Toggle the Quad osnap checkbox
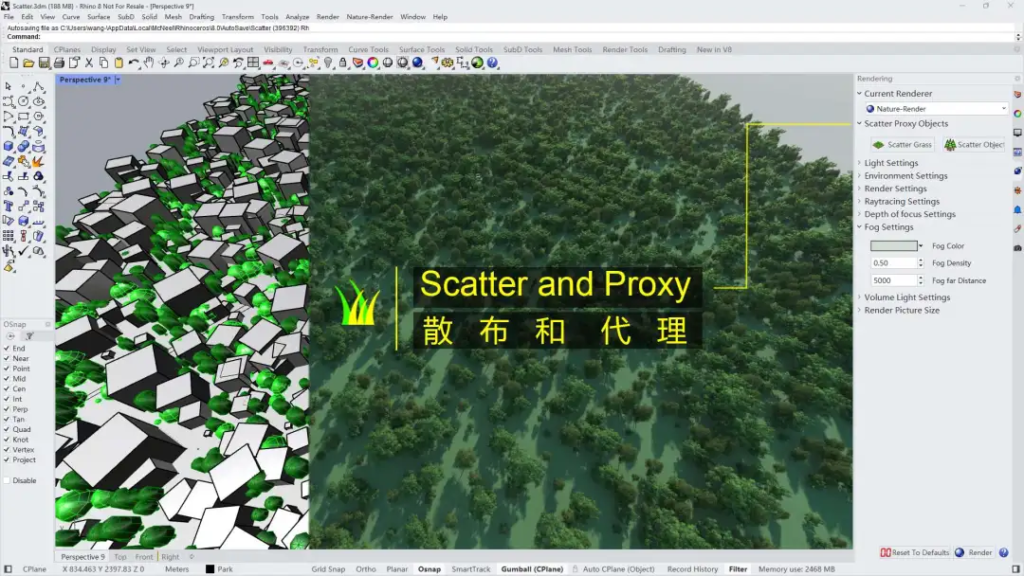The image size is (1024, 576). [x=7, y=429]
